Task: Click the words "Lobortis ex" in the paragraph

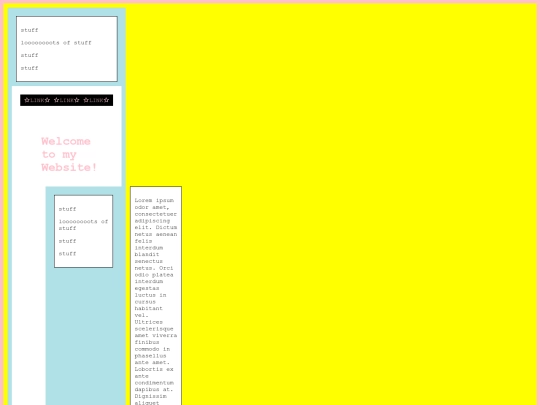Action: (154, 369)
